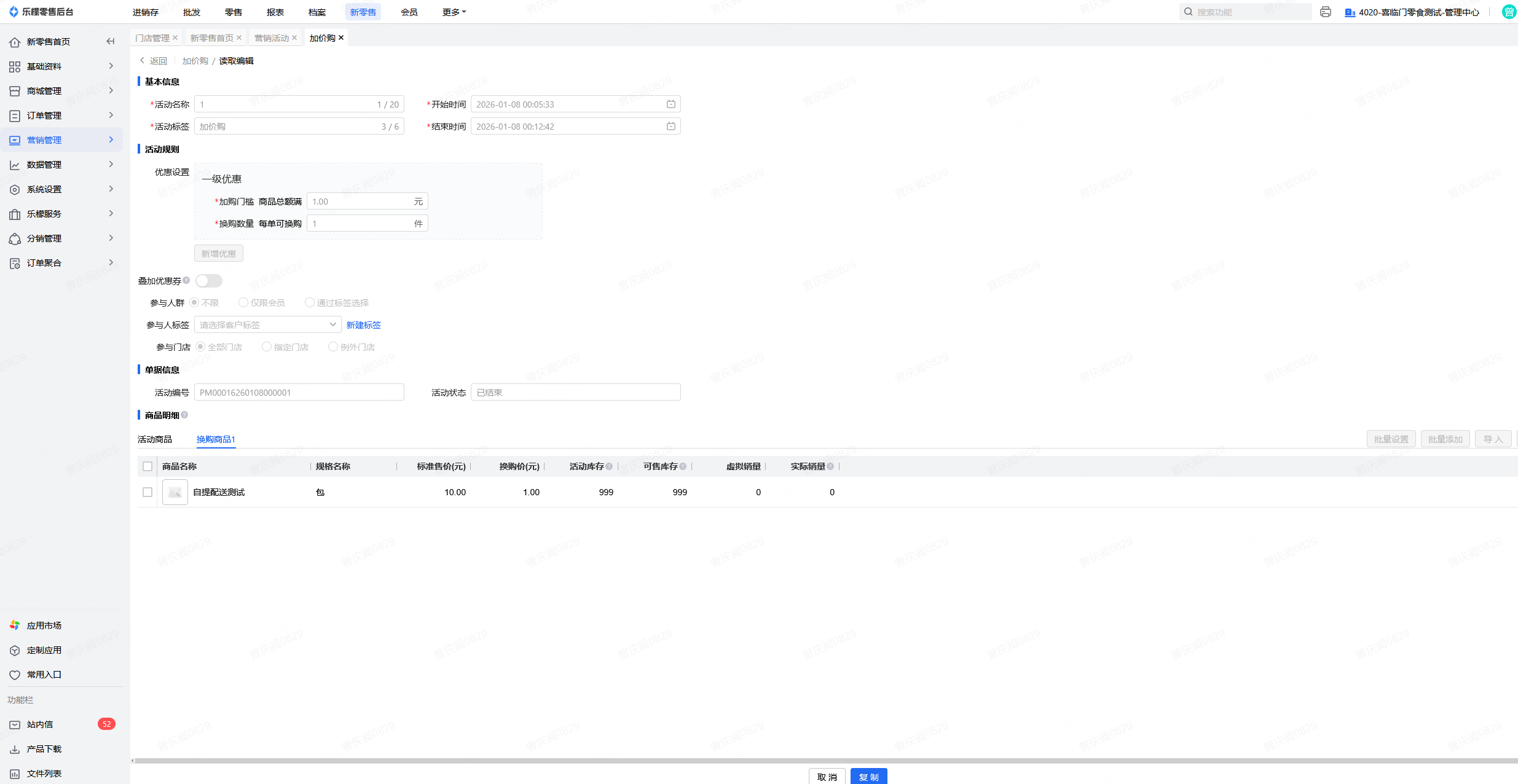
Task: Toggle the 叠加优惠券 switch
Action: (x=208, y=281)
